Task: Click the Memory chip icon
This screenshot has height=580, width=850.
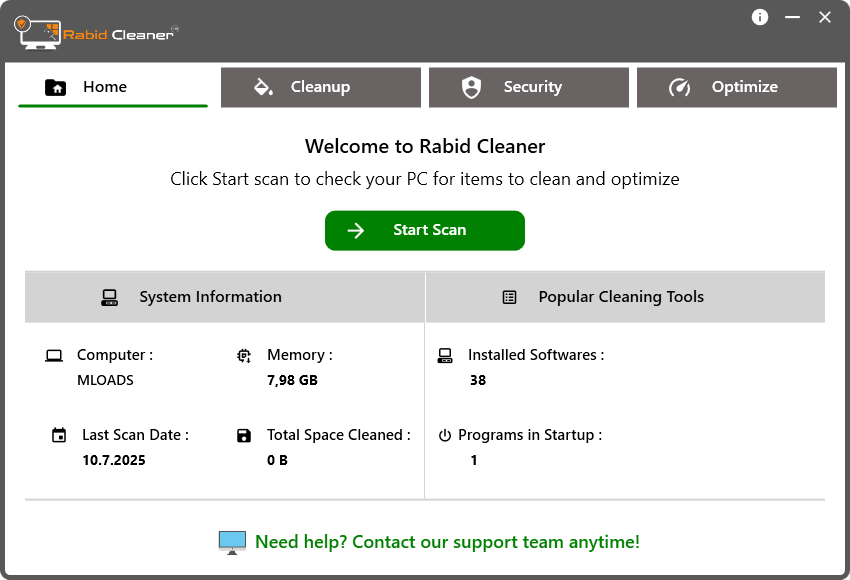Action: (x=244, y=355)
